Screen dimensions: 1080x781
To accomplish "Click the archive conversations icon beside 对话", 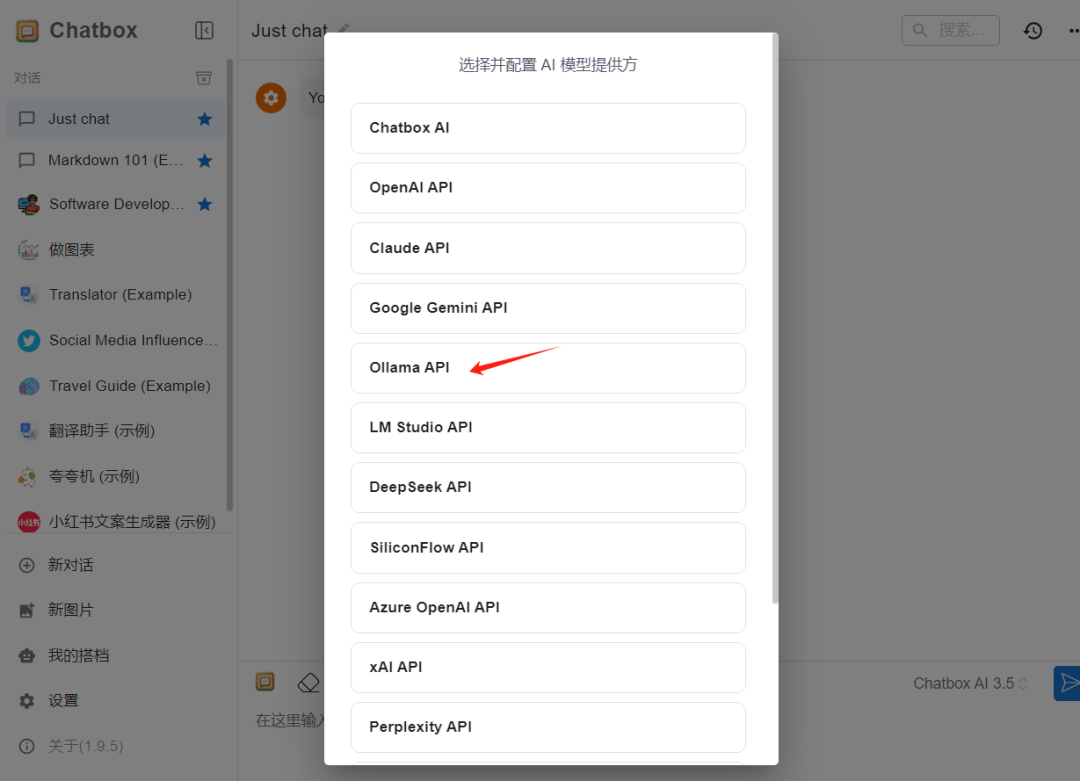I will 204,78.
